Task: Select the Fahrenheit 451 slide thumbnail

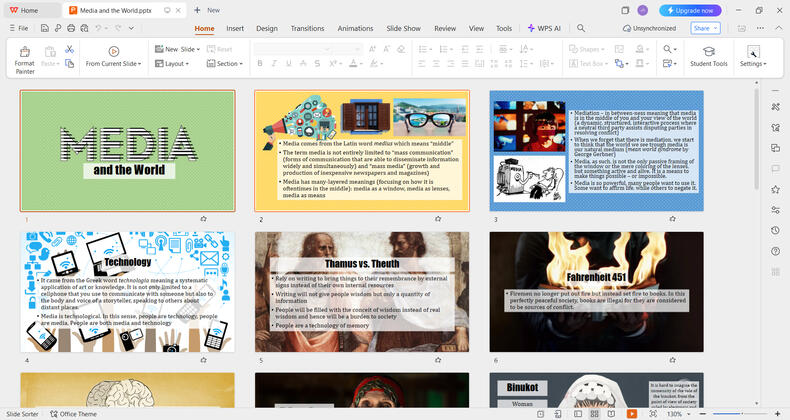Action: click(597, 292)
